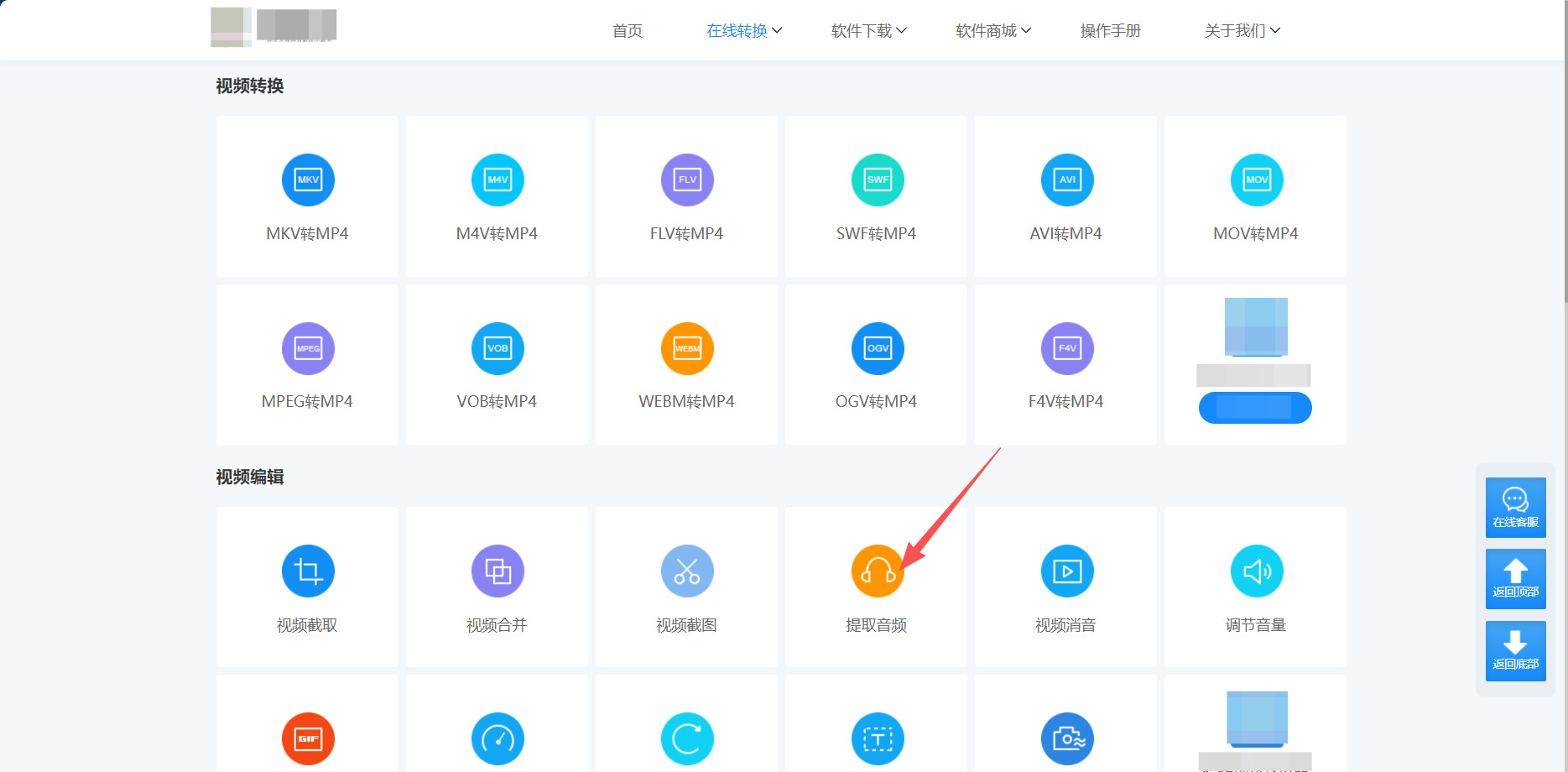Screen dimensions: 1568x772
Task: Open the GIF conversion icon
Action: (308, 738)
